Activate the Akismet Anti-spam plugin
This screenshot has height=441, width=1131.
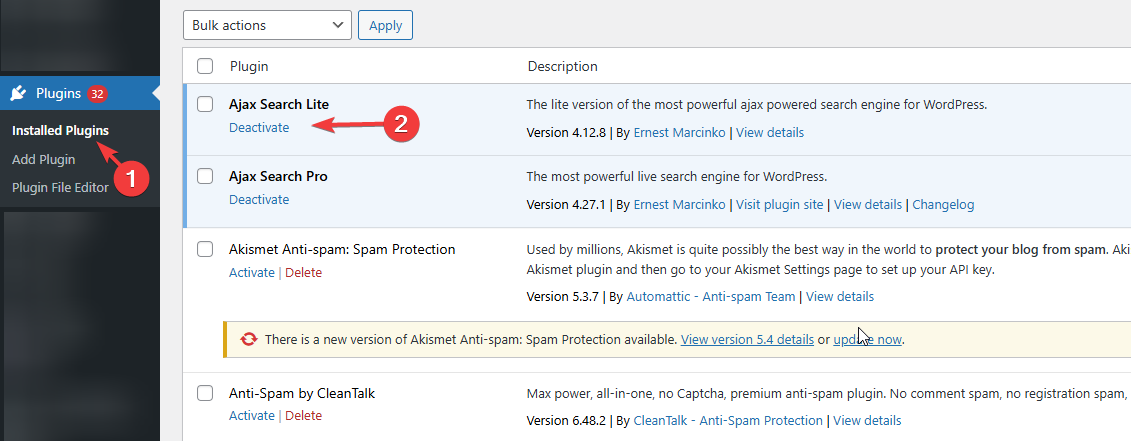coord(252,273)
